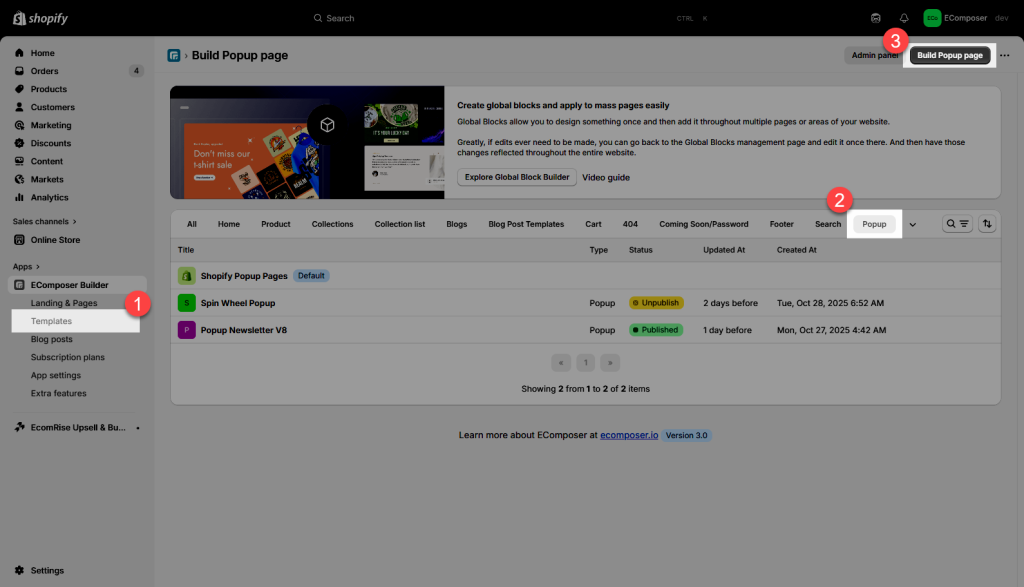Click the Build Popup page button

(x=950, y=55)
